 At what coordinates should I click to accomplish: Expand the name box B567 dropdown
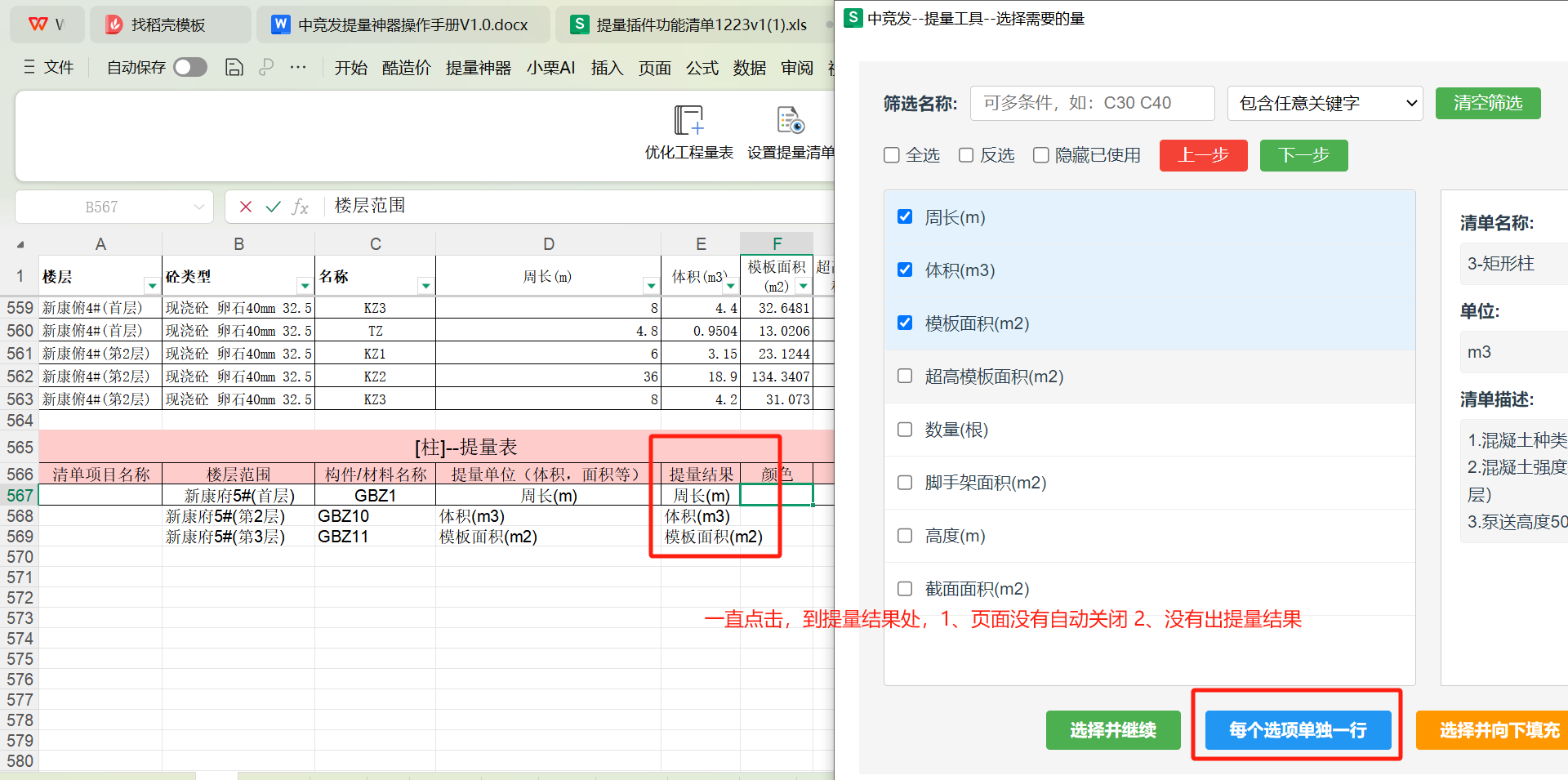[x=198, y=207]
